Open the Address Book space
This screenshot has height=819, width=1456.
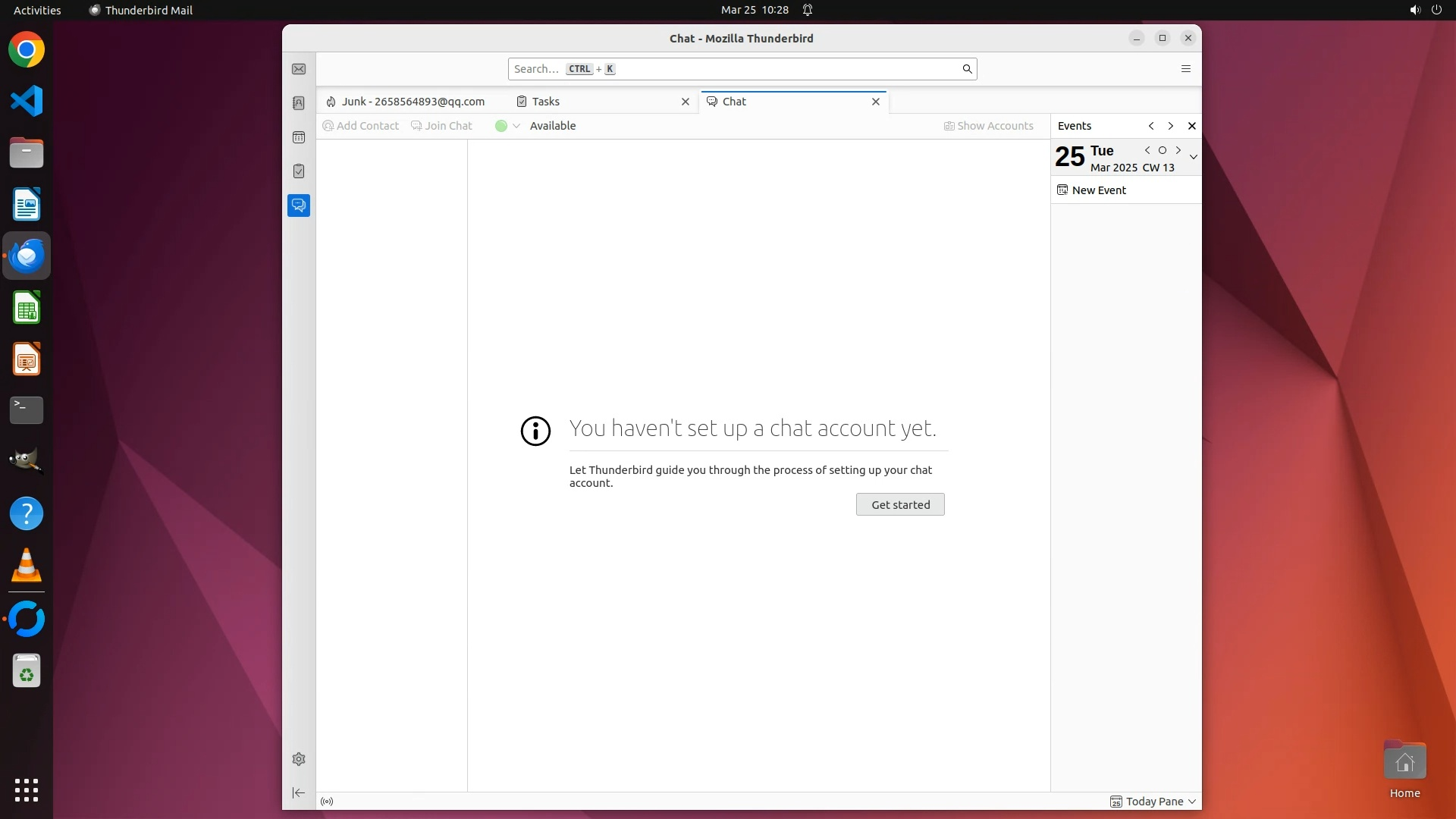tap(299, 103)
